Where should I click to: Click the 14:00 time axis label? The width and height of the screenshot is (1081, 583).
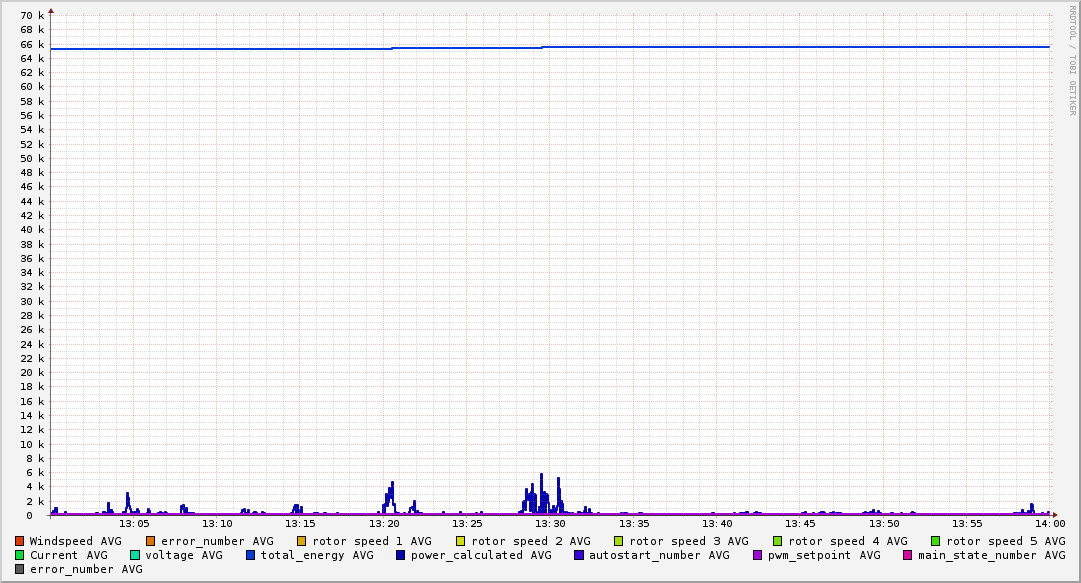pyautogui.click(x=1049, y=523)
